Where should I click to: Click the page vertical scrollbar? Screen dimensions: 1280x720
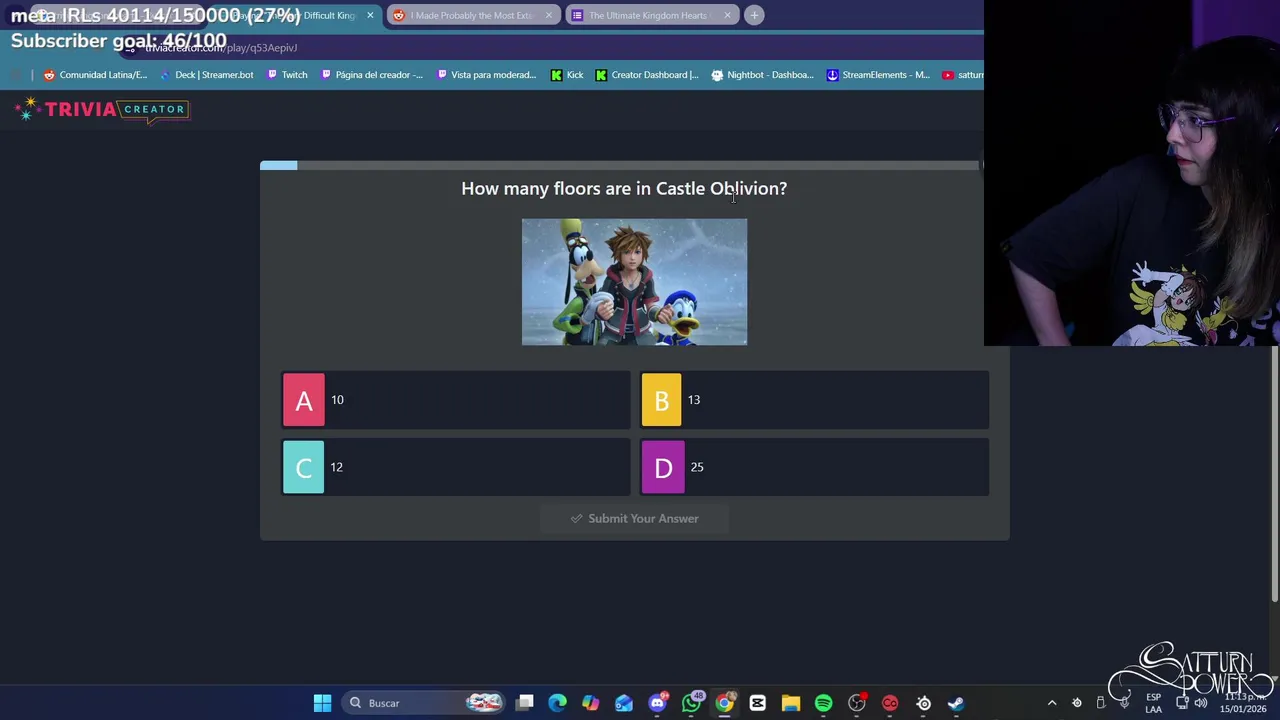(1275, 475)
